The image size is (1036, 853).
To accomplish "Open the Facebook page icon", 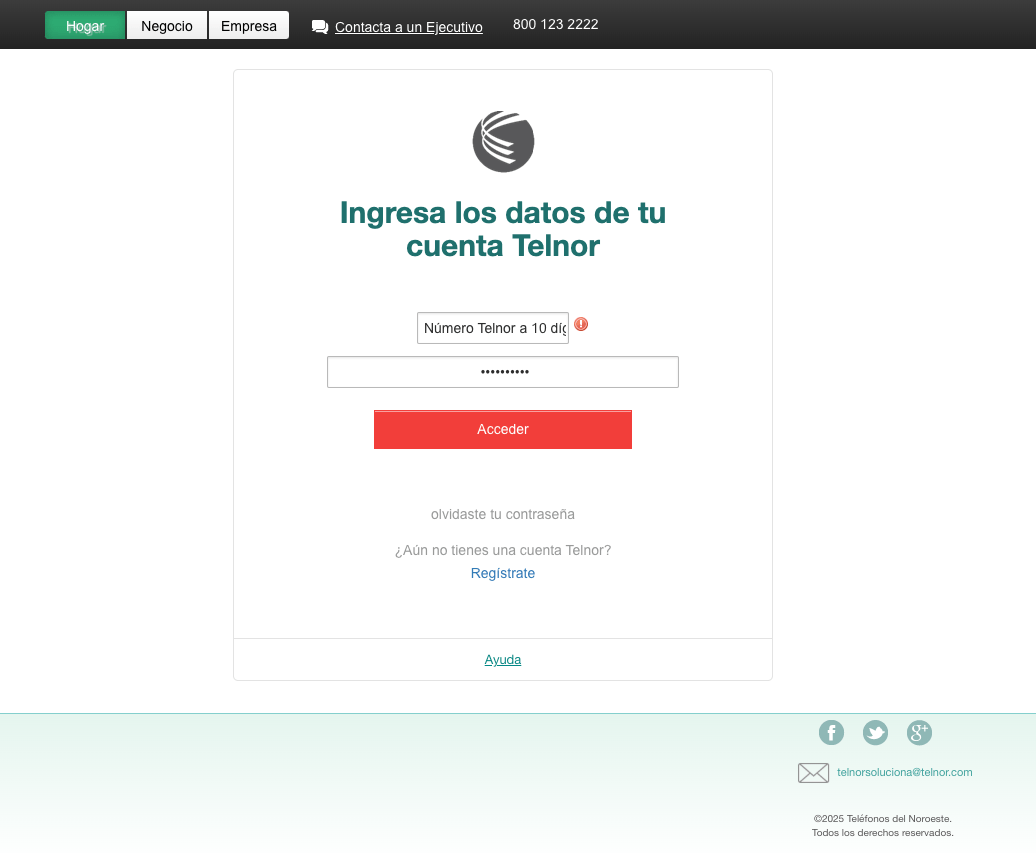I will click(831, 733).
